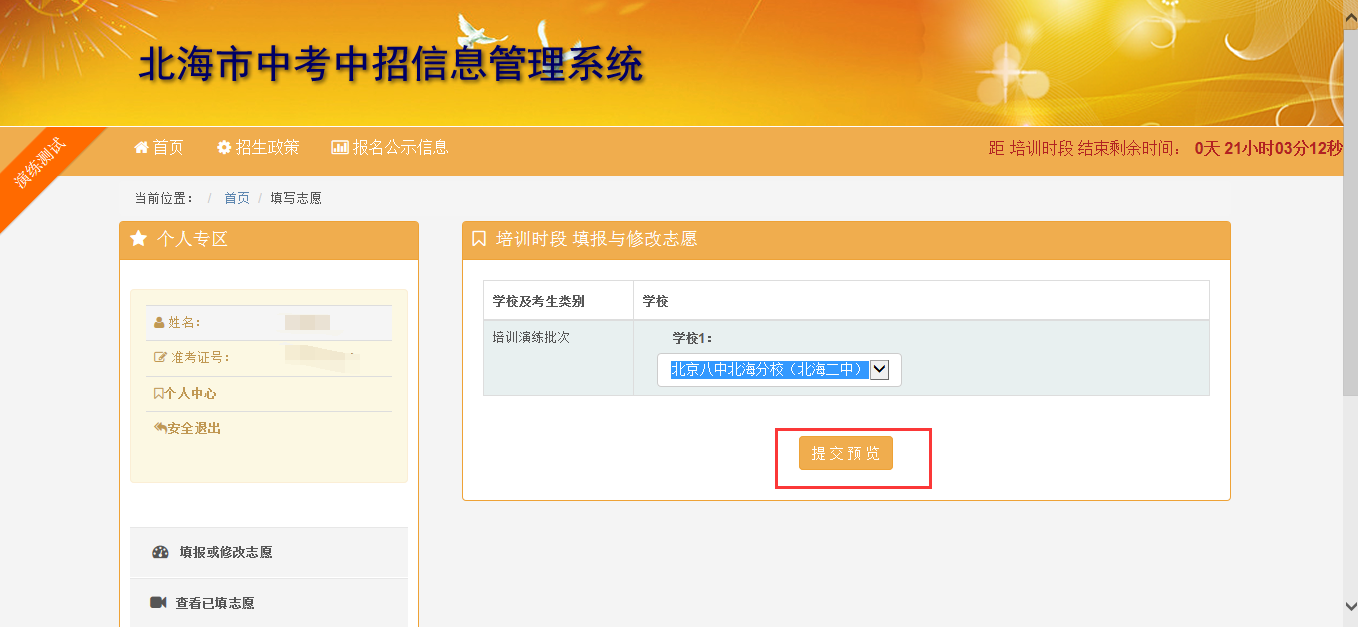Open 个人中心 via its bookmark icon

click(159, 394)
